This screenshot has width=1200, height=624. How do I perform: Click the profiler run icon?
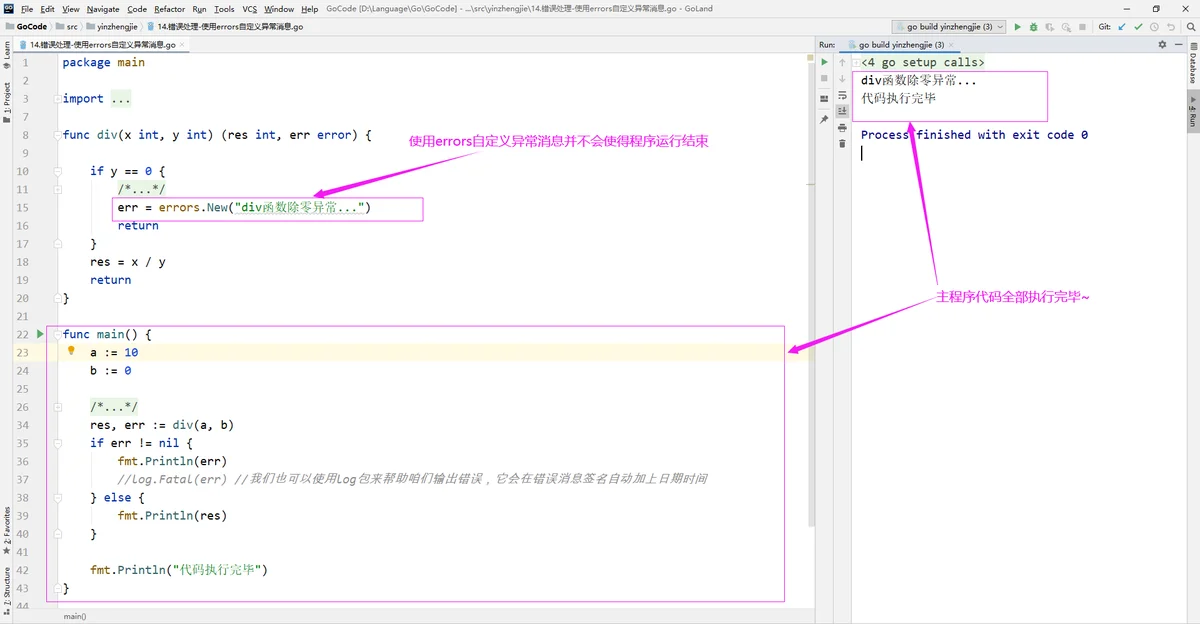[x=1066, y=27]
